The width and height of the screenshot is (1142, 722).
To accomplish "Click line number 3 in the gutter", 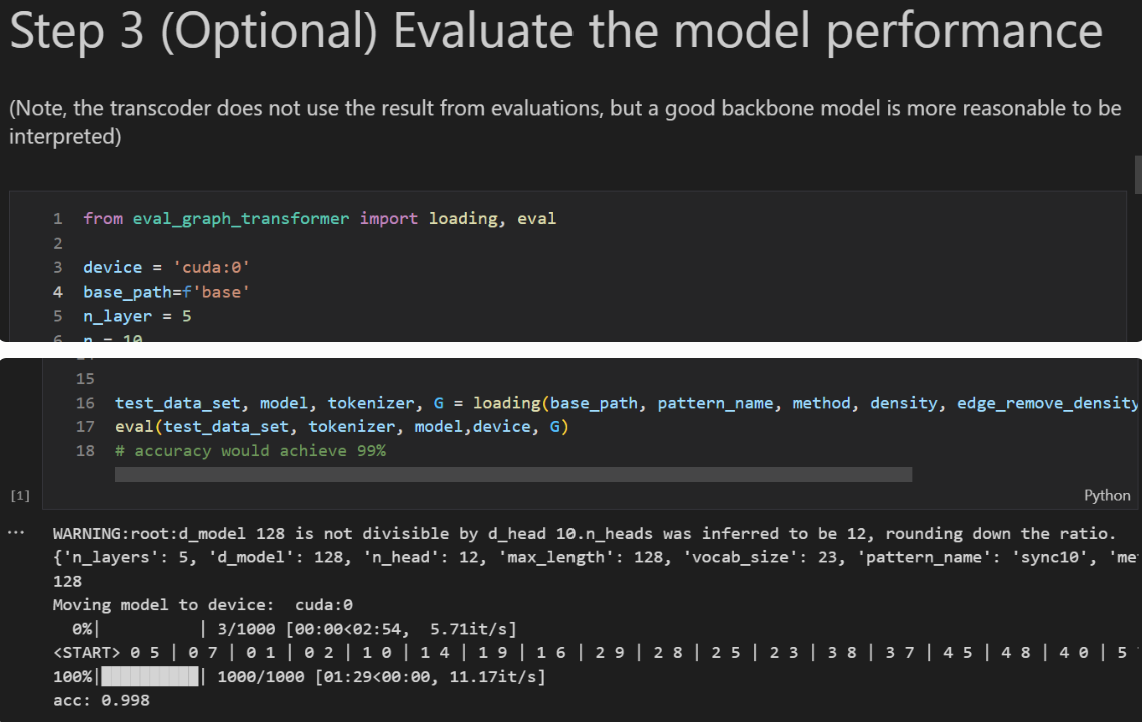I will [58, 267].
